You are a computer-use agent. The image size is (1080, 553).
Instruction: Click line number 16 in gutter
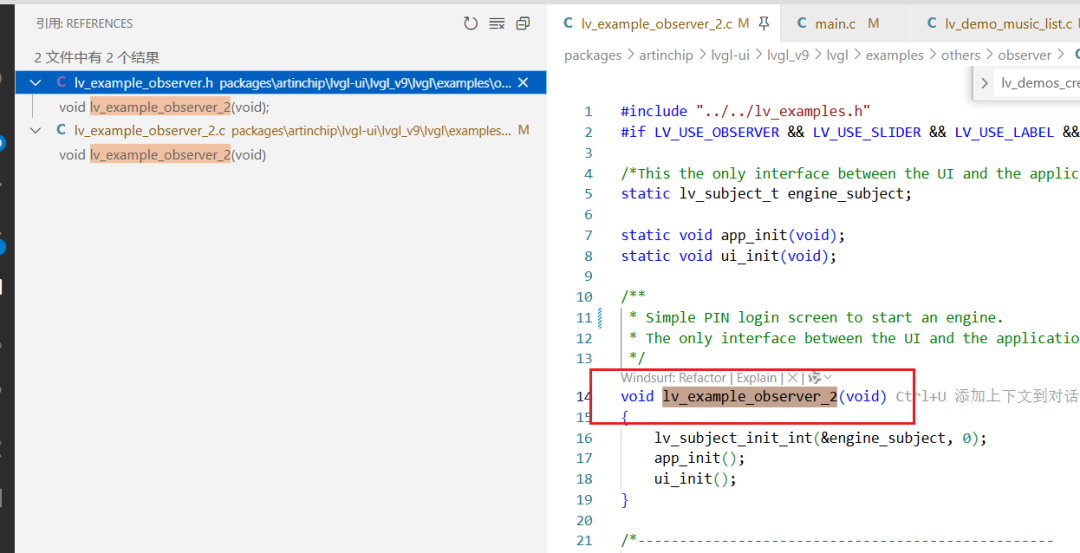[584, 438]
